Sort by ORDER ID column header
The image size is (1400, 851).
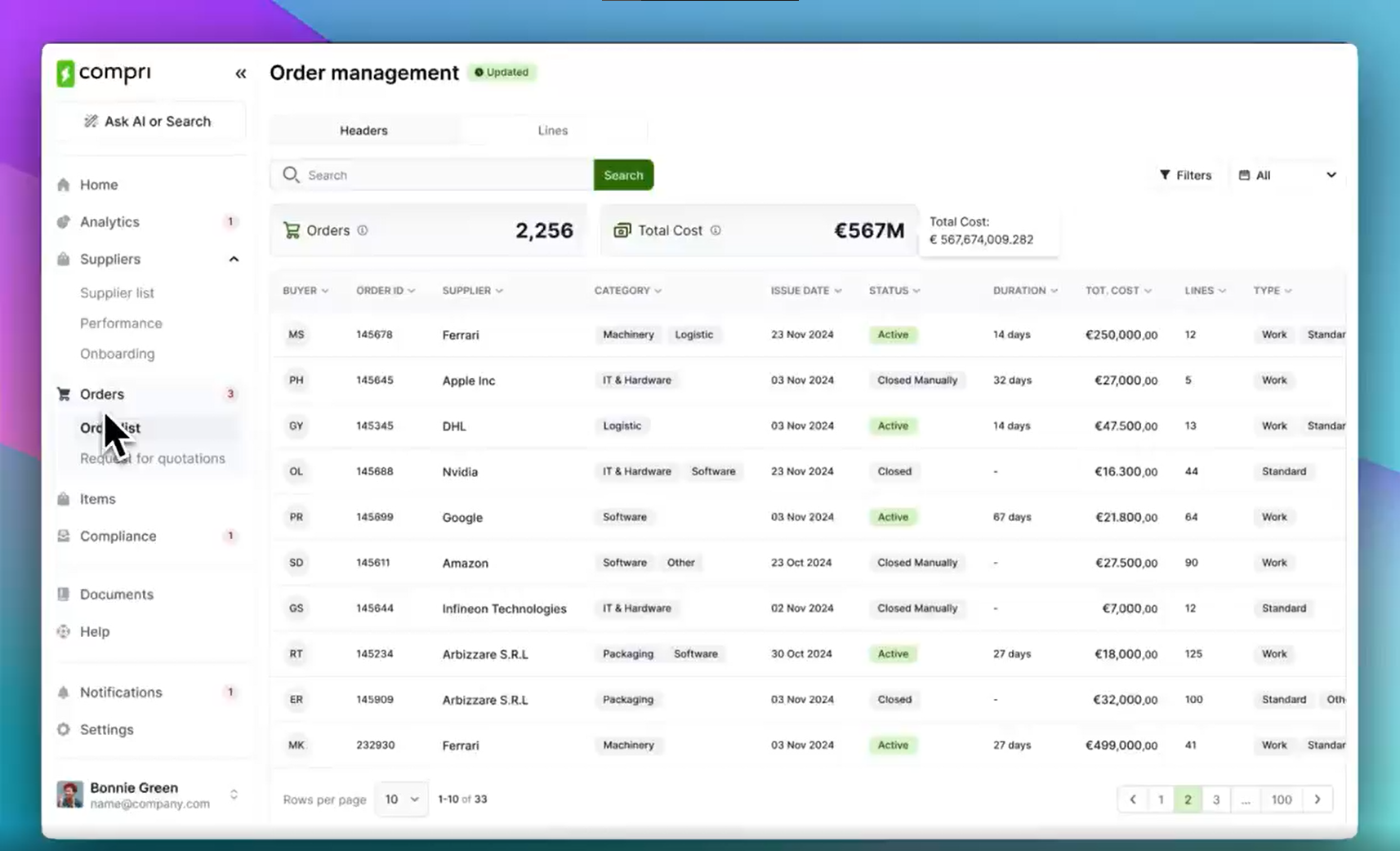click(386, 291)
